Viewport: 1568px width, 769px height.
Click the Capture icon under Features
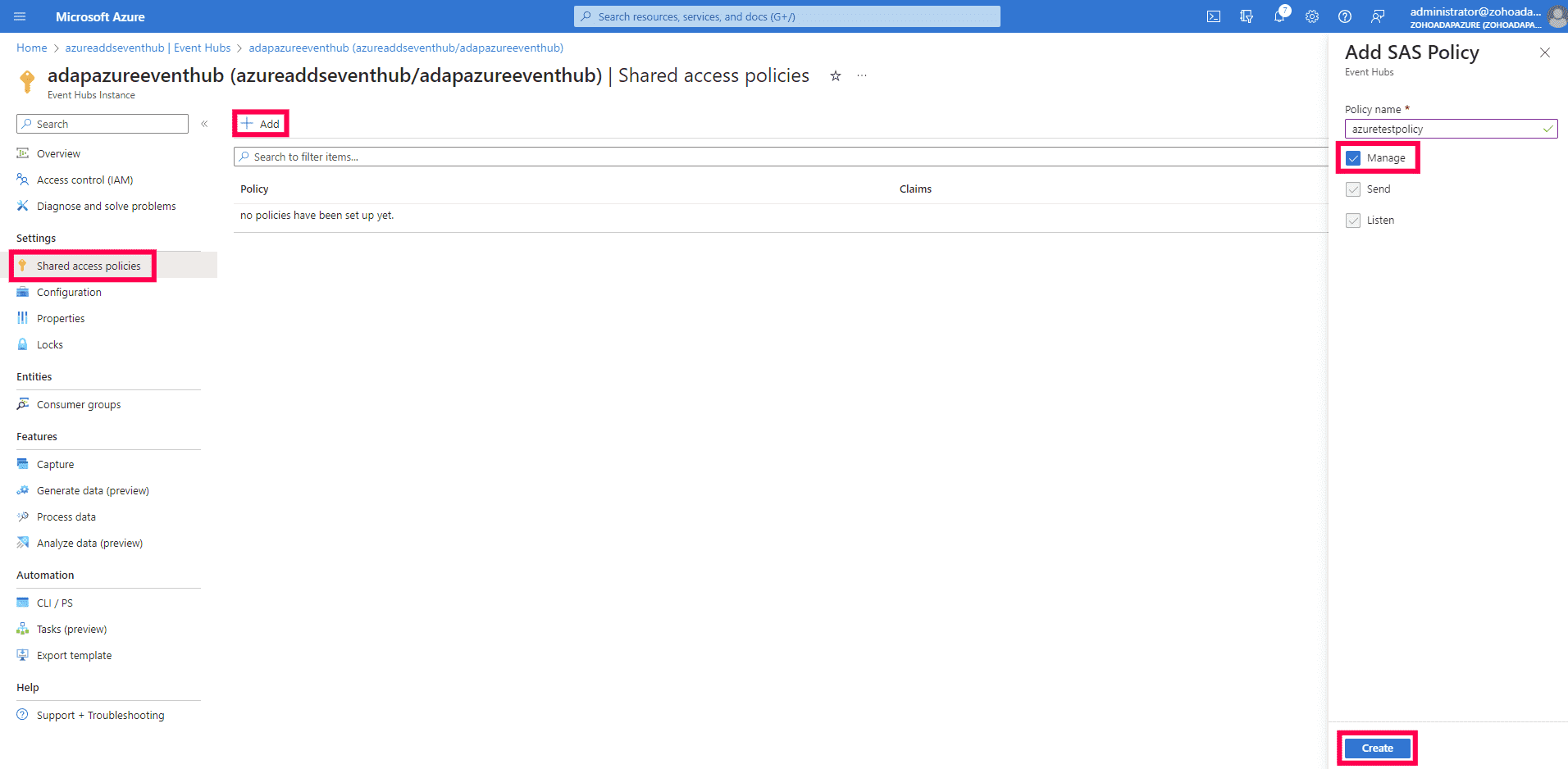click(23, 464)
